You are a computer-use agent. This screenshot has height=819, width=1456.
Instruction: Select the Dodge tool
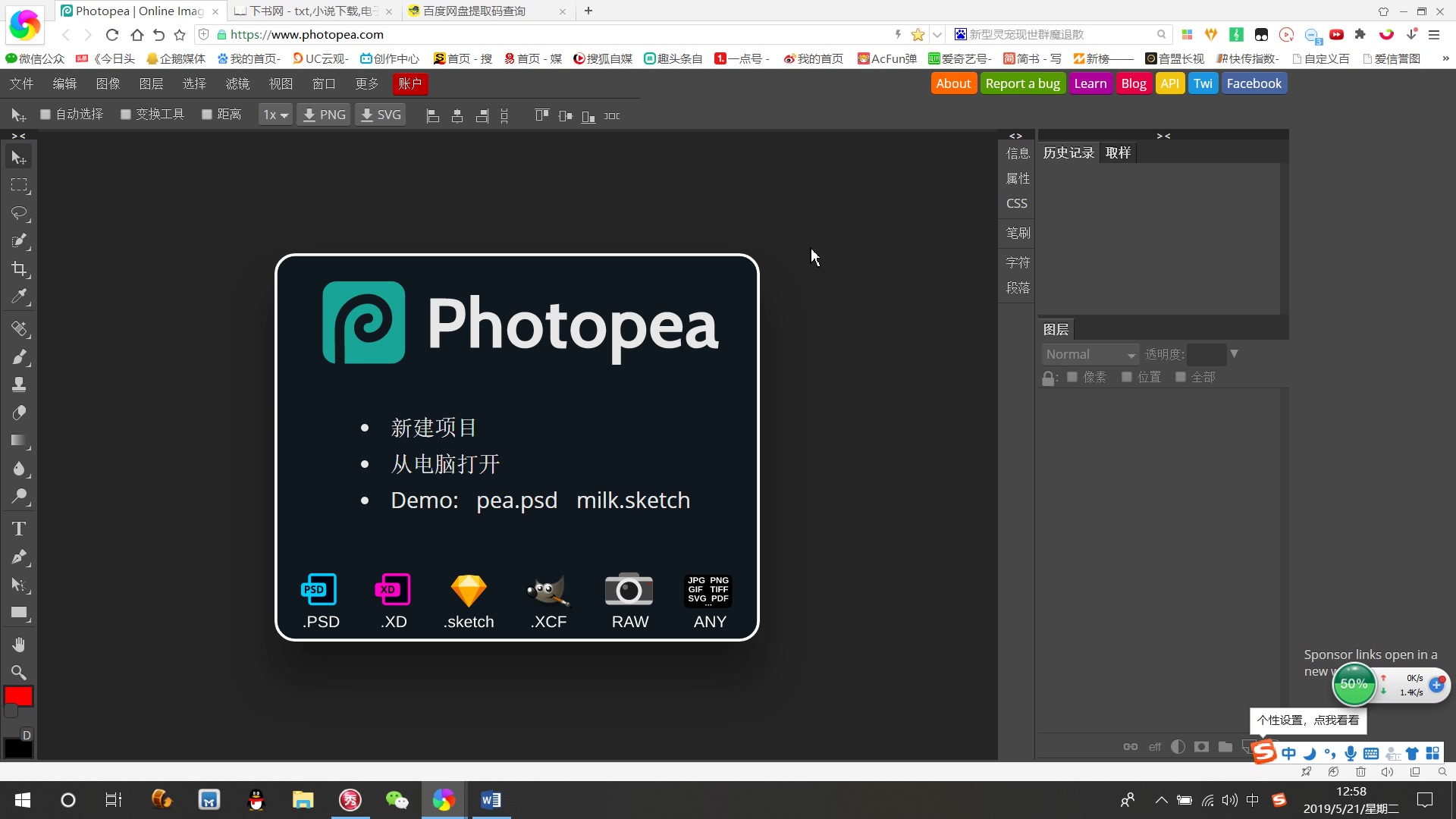coord(19,497)
